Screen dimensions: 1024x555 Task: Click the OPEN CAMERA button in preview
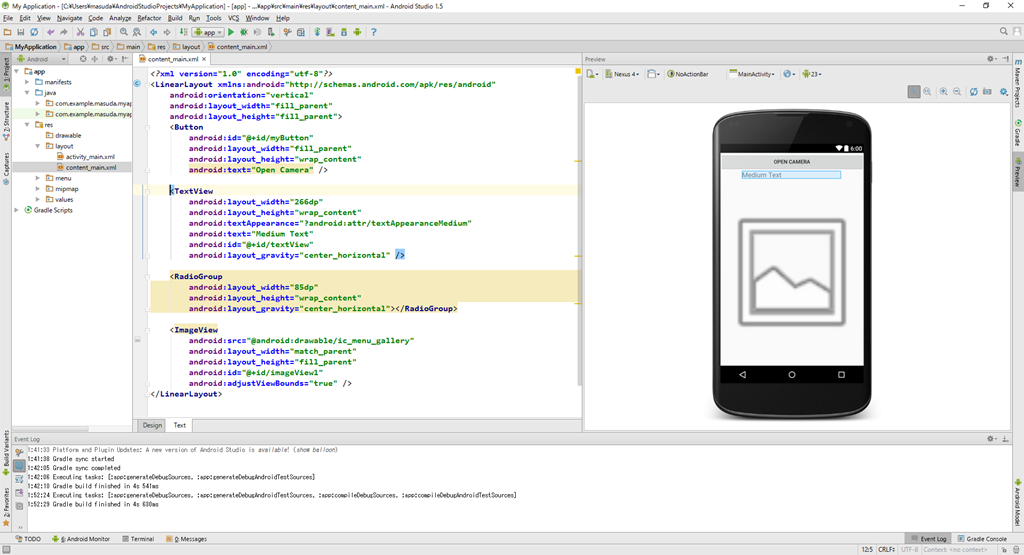(791, 161)
